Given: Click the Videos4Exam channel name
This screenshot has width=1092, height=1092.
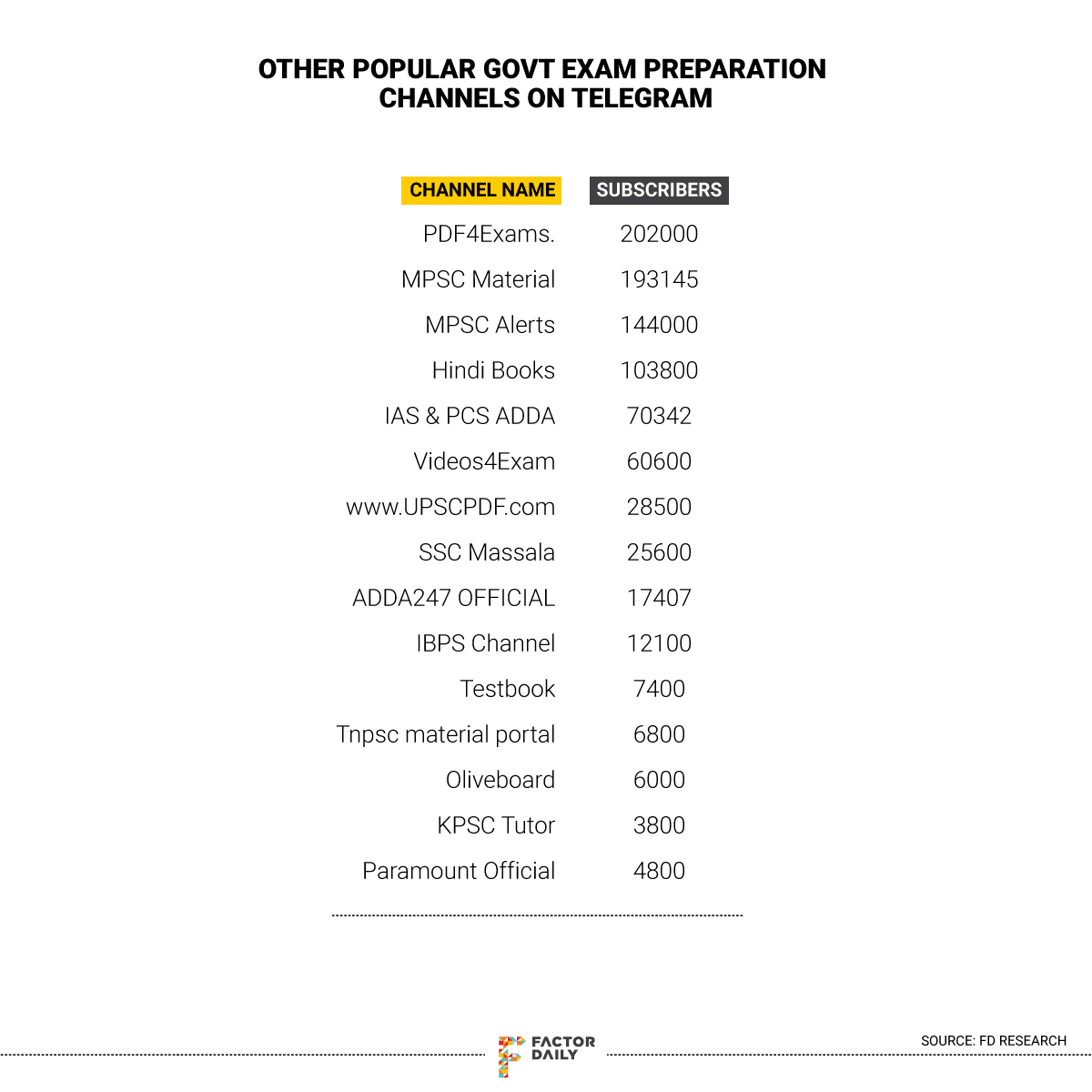Looking at the screenshot, I should 484,461.
